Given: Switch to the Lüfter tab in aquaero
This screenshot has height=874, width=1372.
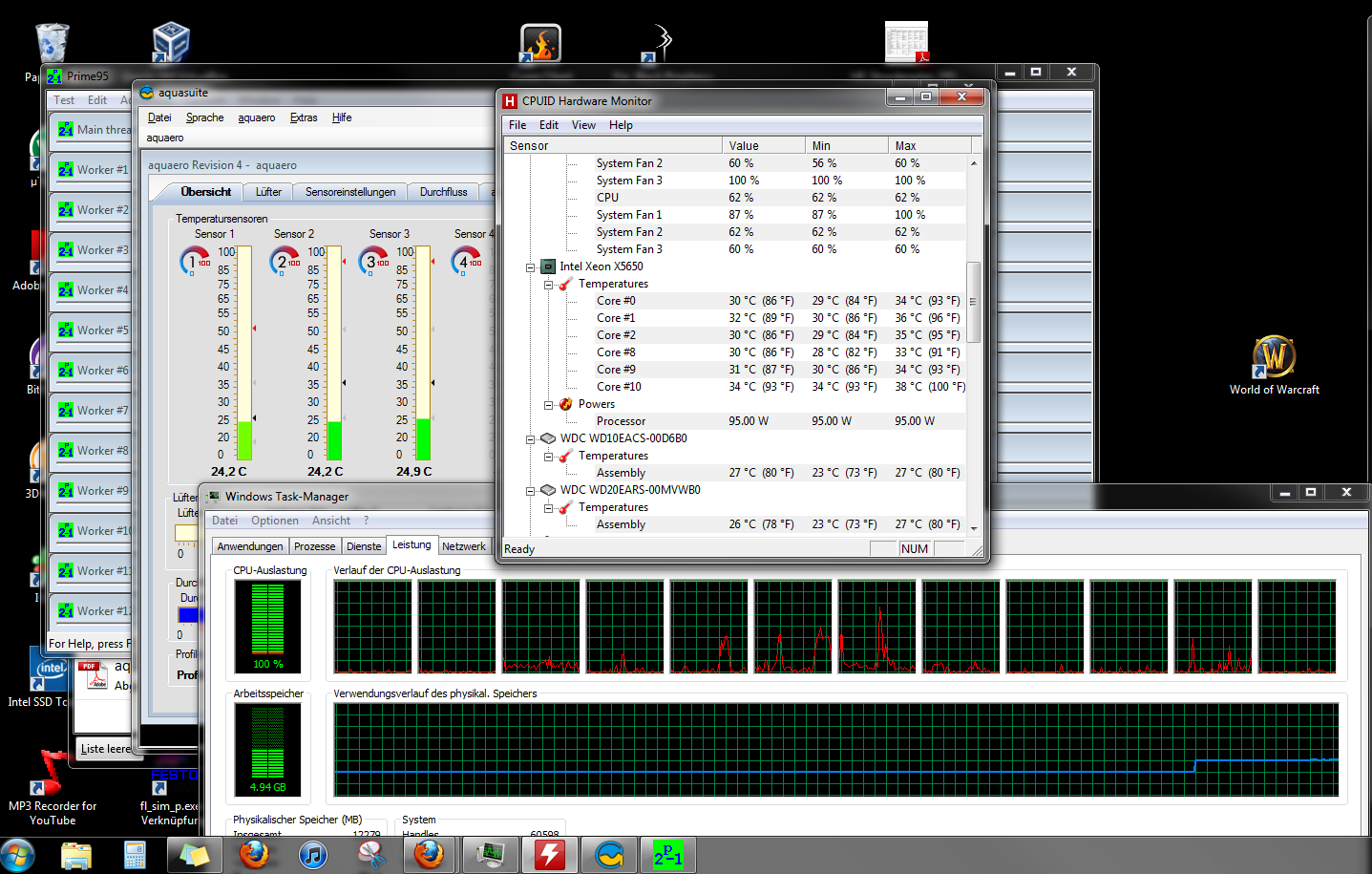Looking at the screenshot, I should tap(268, 192).
